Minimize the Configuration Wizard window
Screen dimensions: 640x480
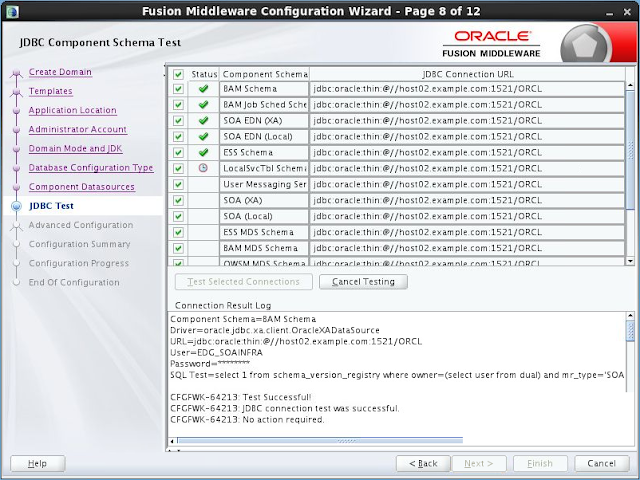[609, 13]
